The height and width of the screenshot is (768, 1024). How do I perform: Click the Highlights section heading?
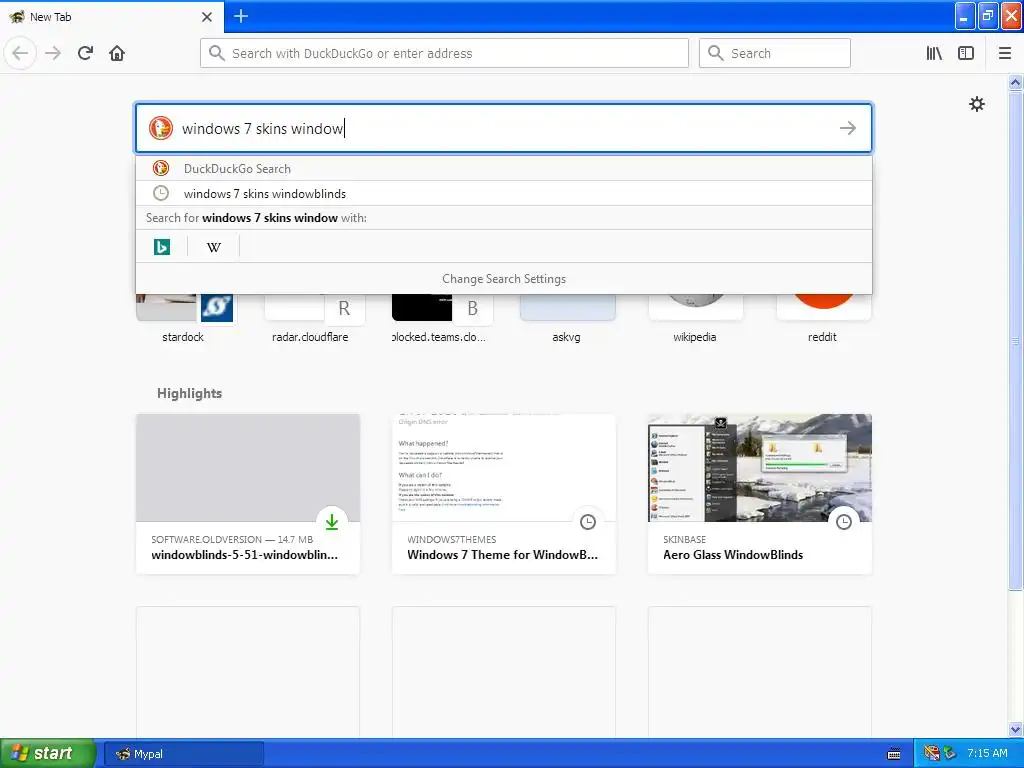[189, 393]
